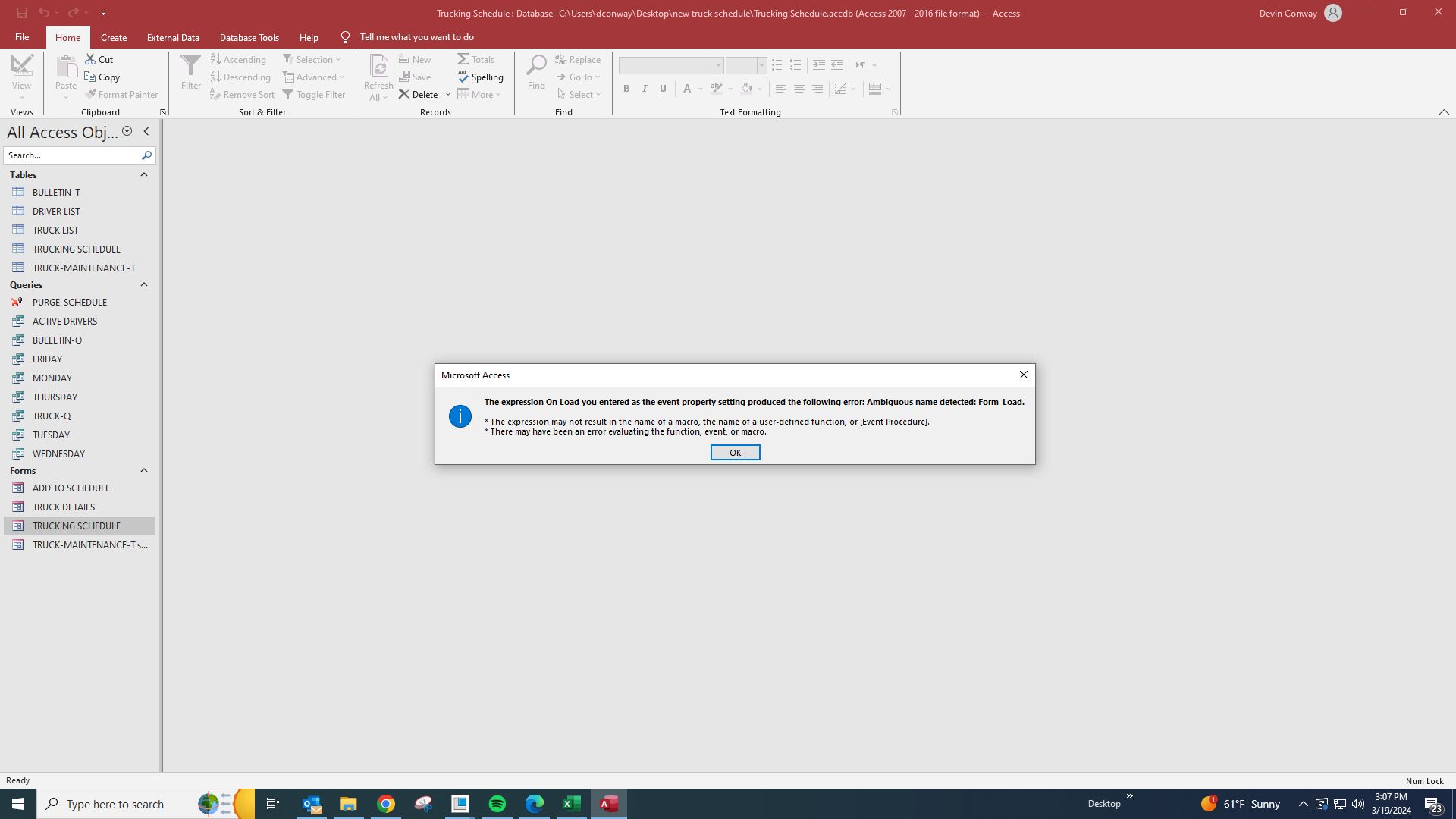The image size is (1456, 819).
Task: Collapse the ribbon with the arrow
Action: click(x=1443, y=112)
